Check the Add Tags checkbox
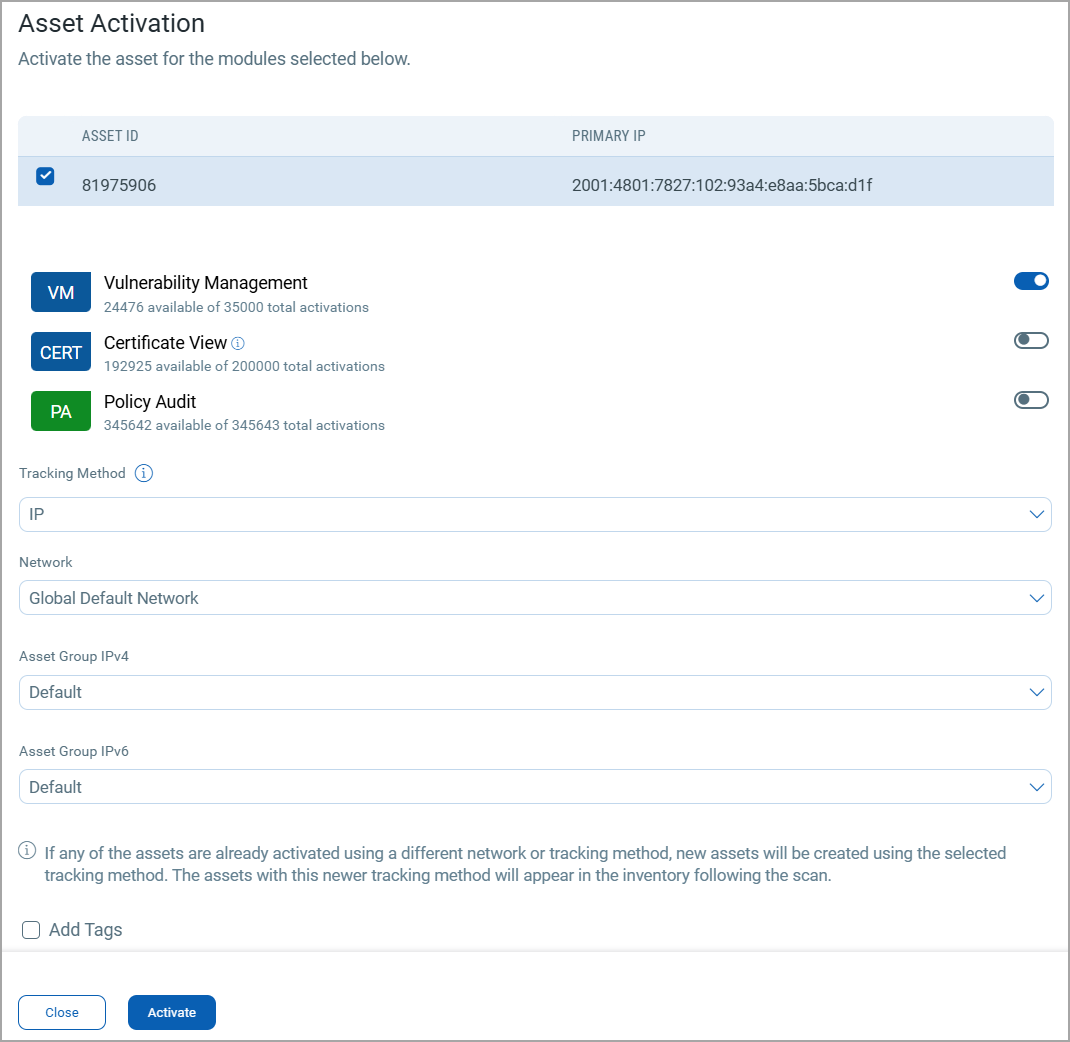Screen dimensions: 1070x1042 coord(31,930)
